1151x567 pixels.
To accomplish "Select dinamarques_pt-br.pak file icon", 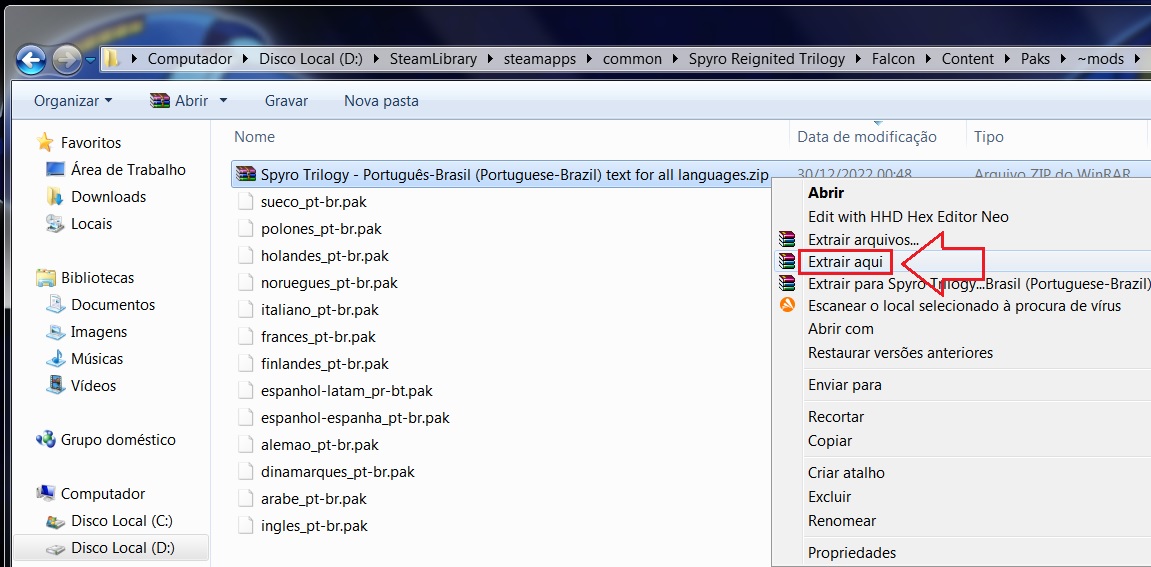I will [245, 472].
